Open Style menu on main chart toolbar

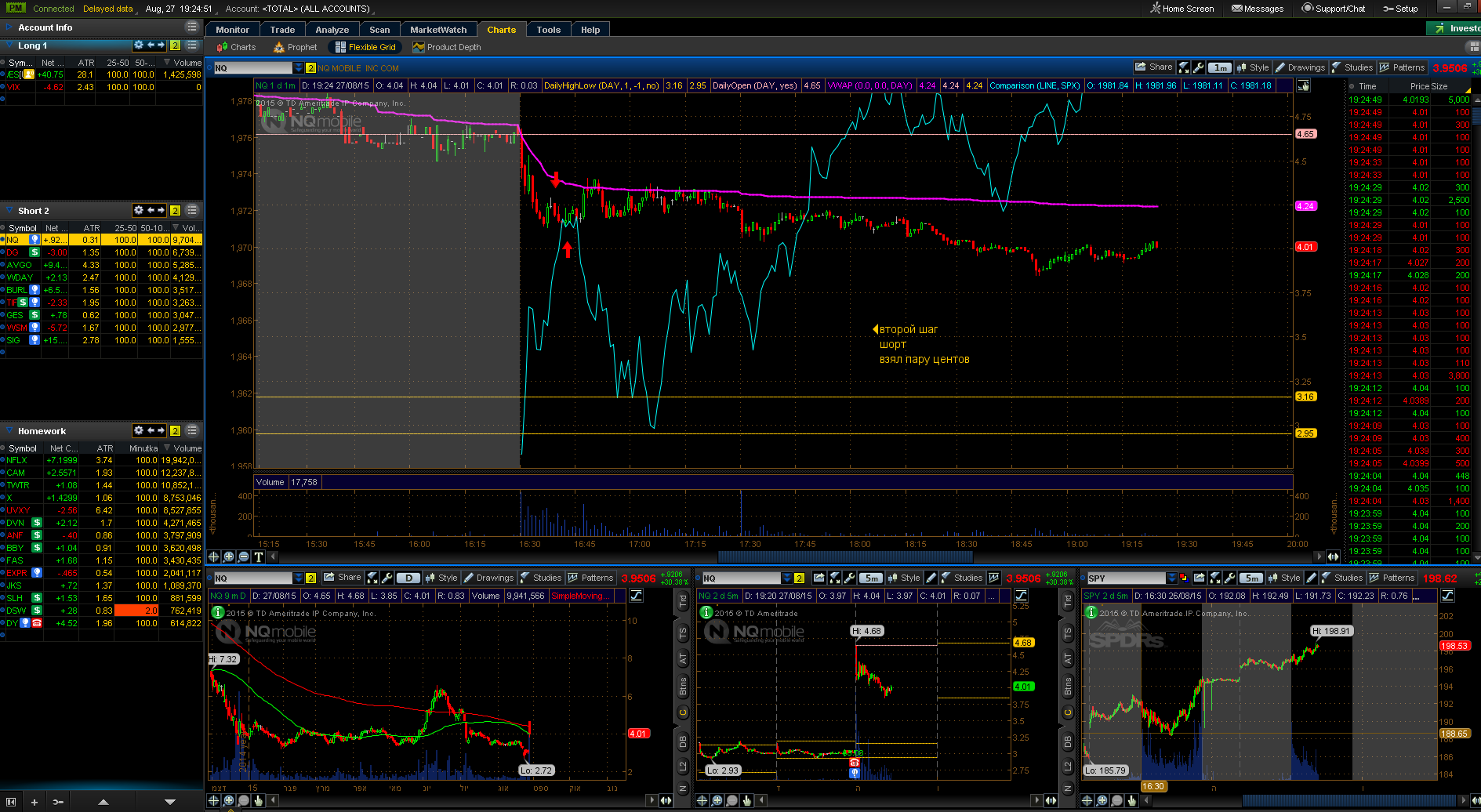tap(1253, 67)
